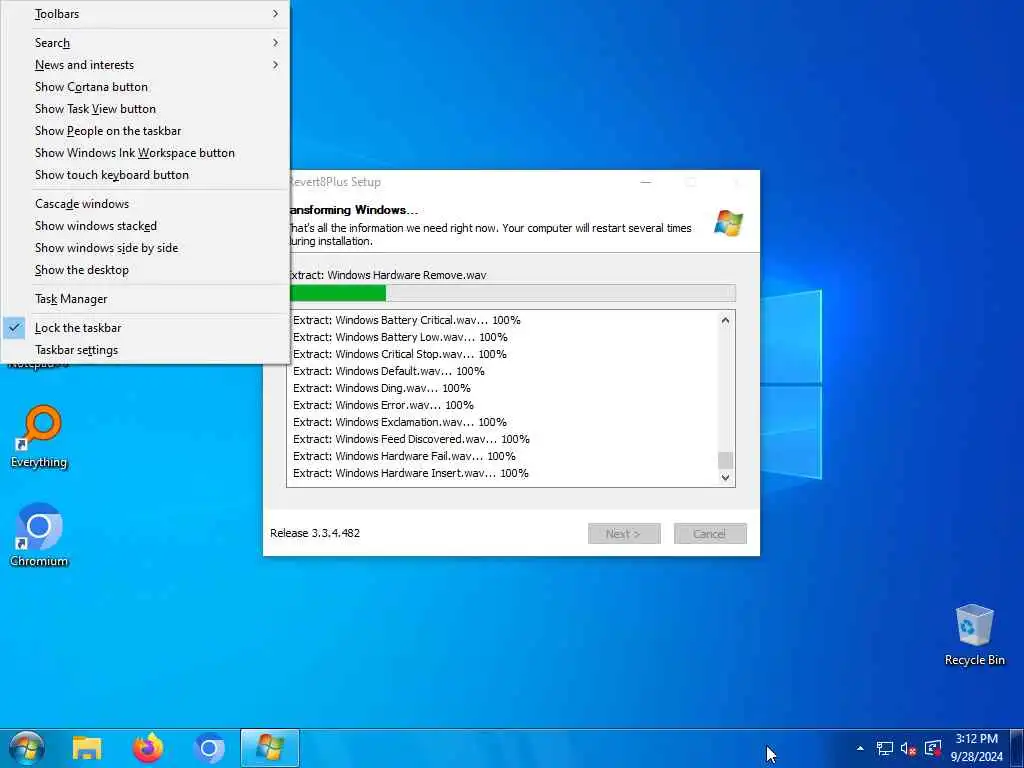Open Chromium from the taskbar
The image size is (1024, 768).
pos(209,748)
